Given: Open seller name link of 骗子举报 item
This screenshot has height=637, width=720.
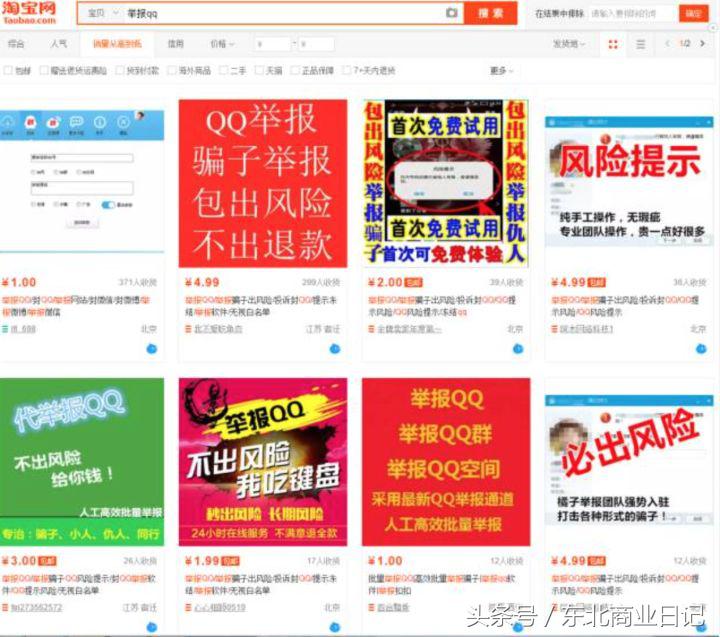Looking at the screenshot, I should pyautogui.click(x=218, y=329).
